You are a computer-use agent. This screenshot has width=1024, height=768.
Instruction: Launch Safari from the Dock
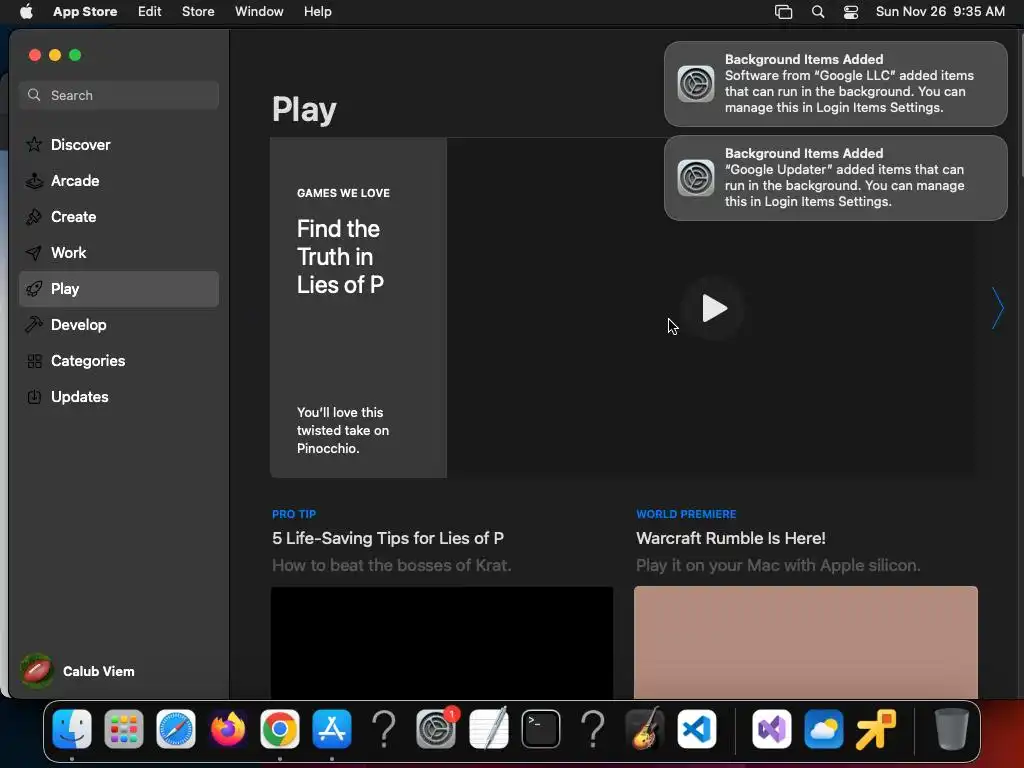176,729
